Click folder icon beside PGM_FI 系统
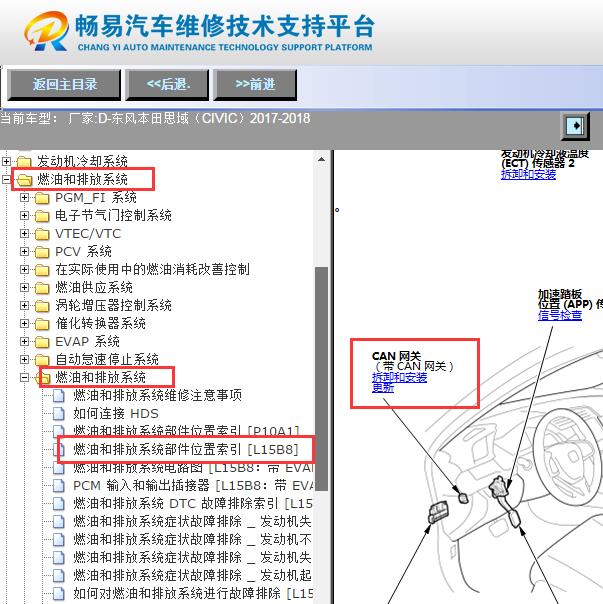Screen dimensions: 603x604 point(42,198)
